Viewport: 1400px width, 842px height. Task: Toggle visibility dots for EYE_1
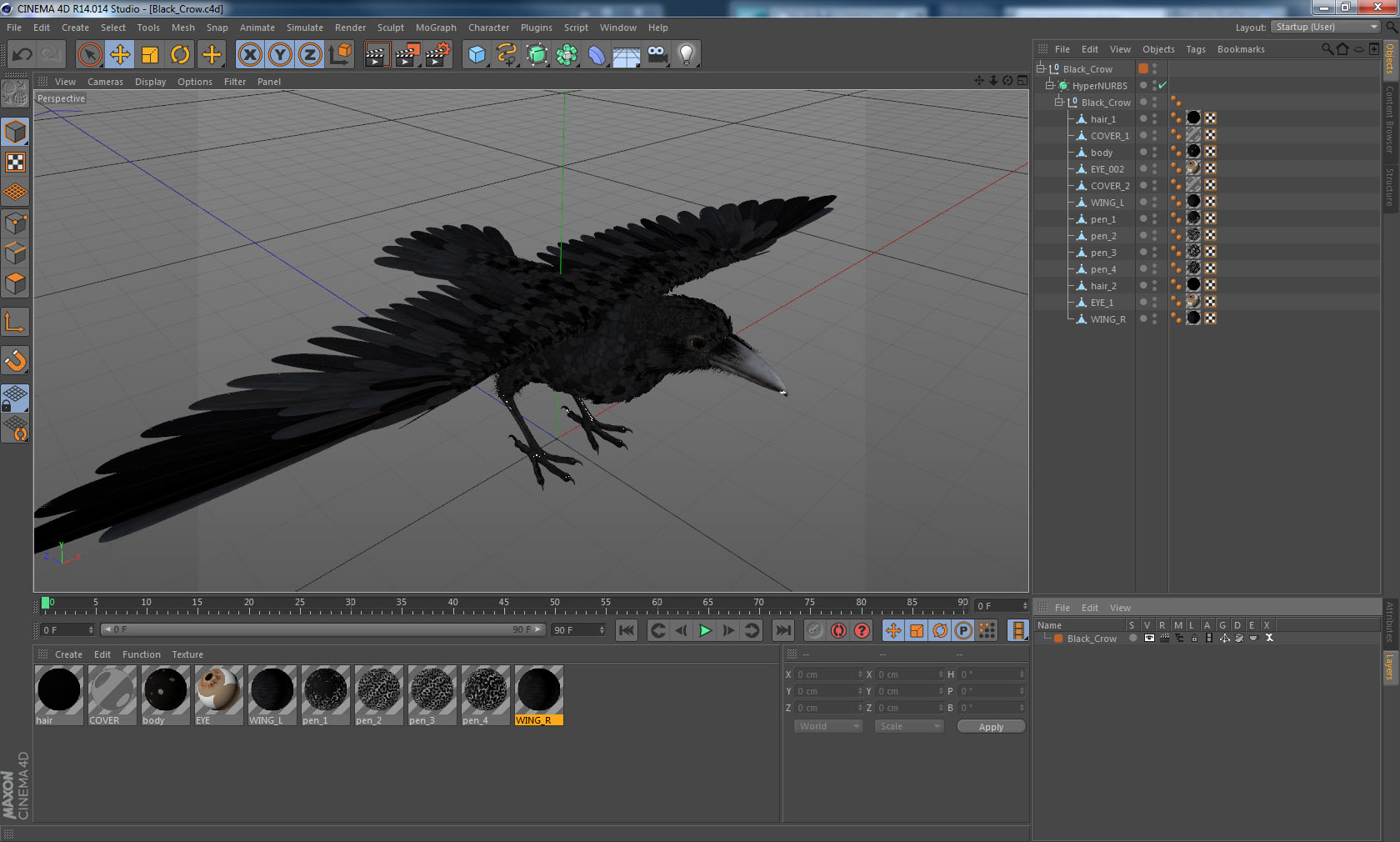(x=1154, y=302)
